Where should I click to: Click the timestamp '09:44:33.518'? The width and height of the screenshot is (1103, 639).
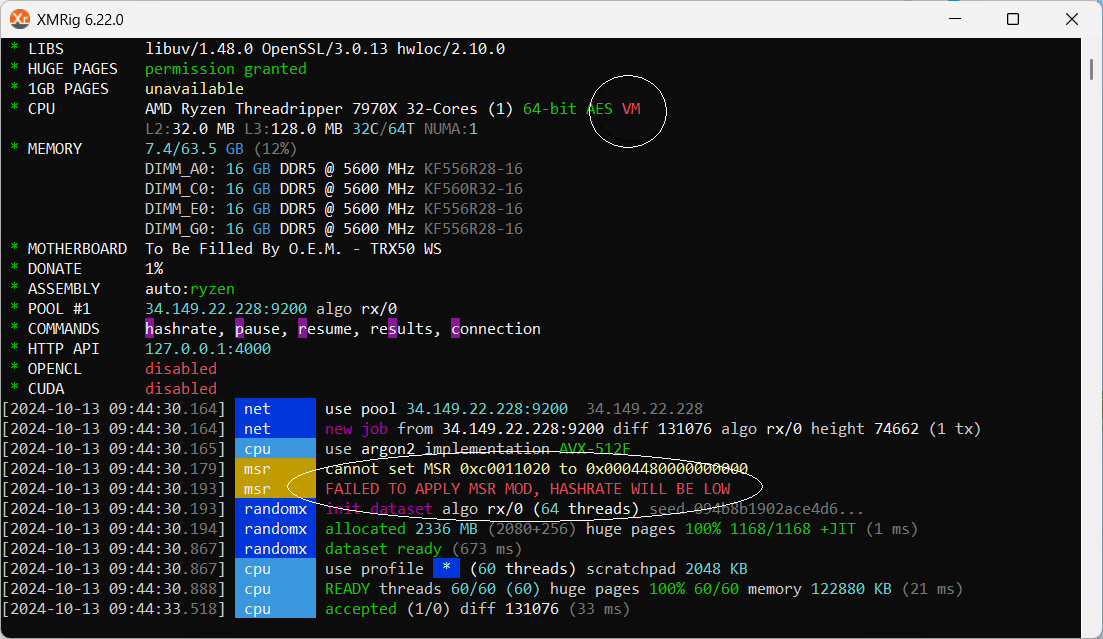[162, 609]
